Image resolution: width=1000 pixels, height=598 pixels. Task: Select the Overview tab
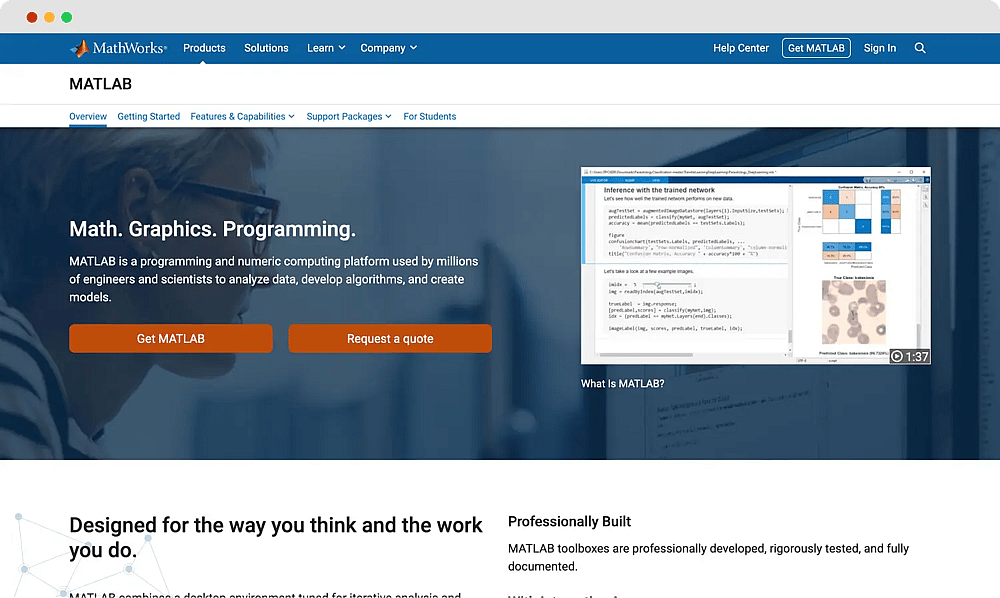(88, 117)
